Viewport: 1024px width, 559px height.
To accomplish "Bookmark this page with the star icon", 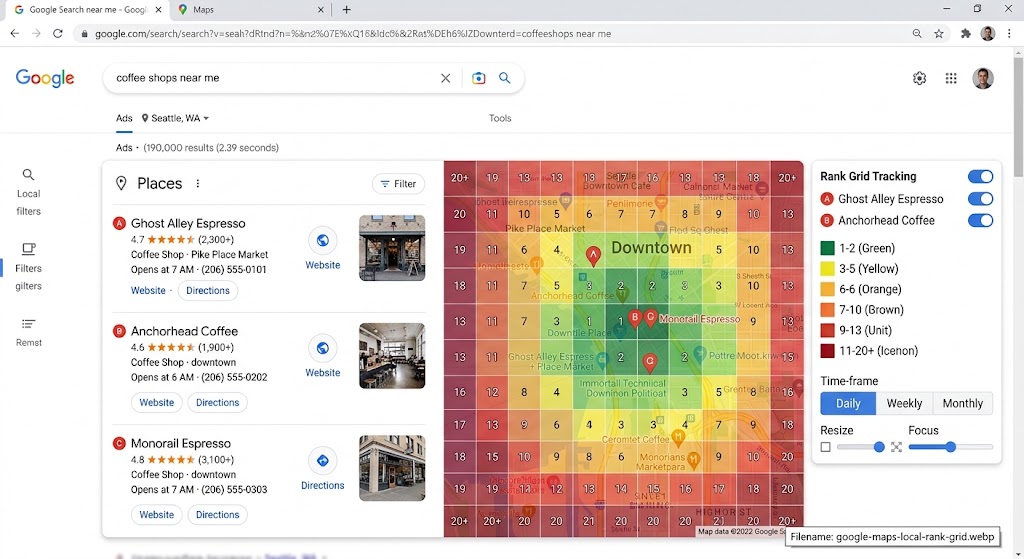I will 938,33.
